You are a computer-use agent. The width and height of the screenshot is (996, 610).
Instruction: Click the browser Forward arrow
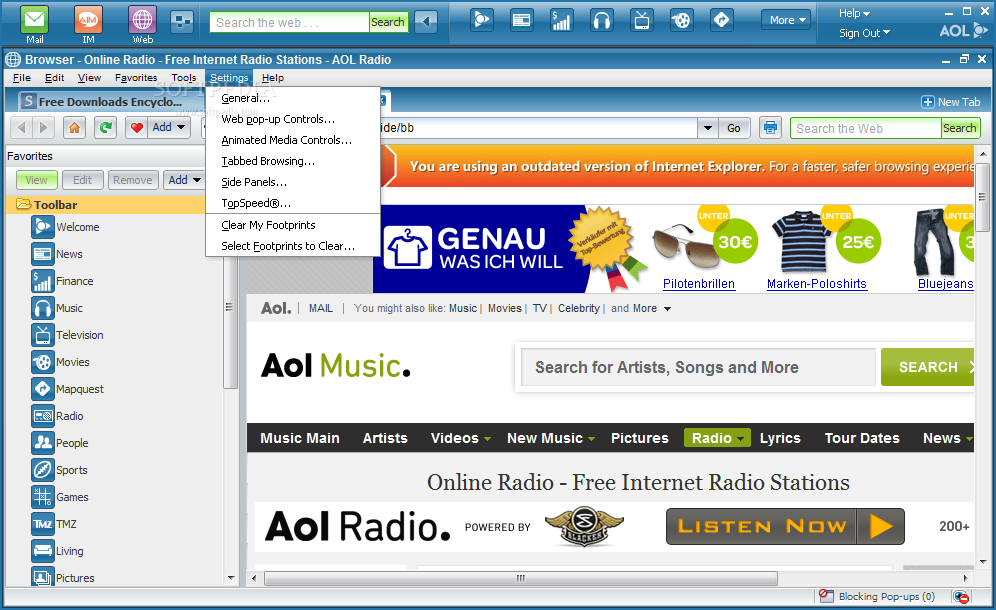[x=43, y=128]
